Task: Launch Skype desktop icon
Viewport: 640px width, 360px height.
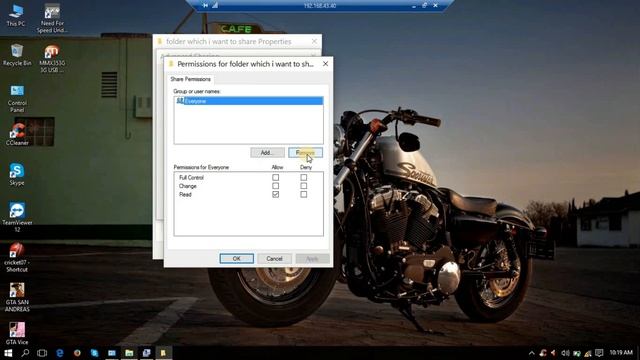Action: (17, 174)
